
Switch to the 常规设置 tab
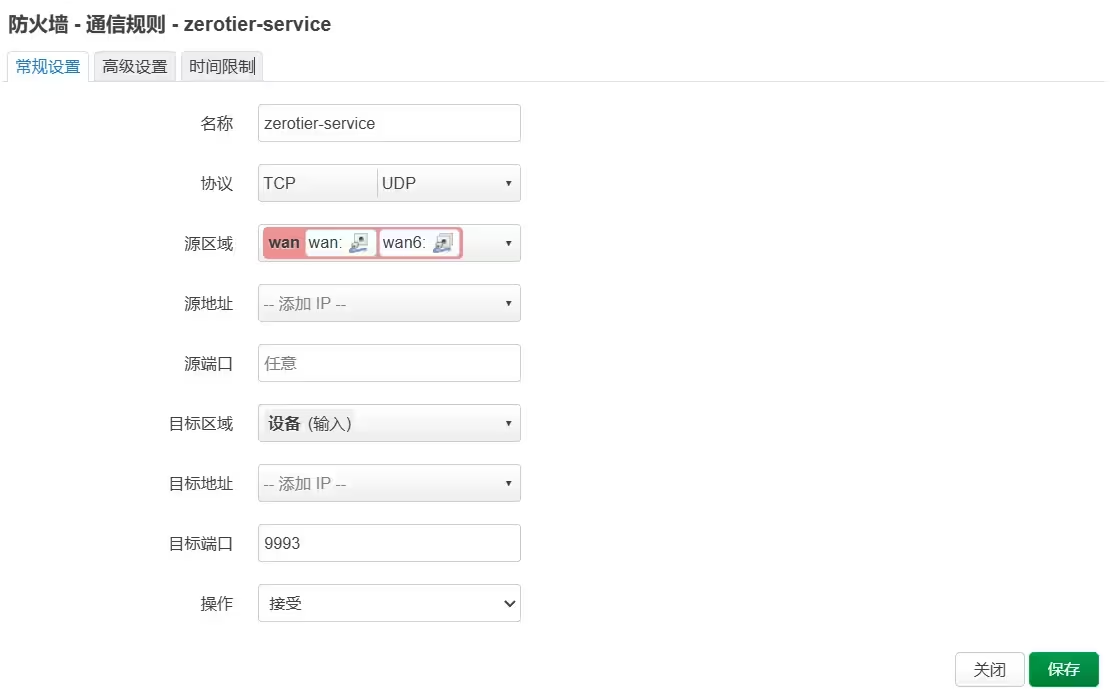click(x=48, y=67)
